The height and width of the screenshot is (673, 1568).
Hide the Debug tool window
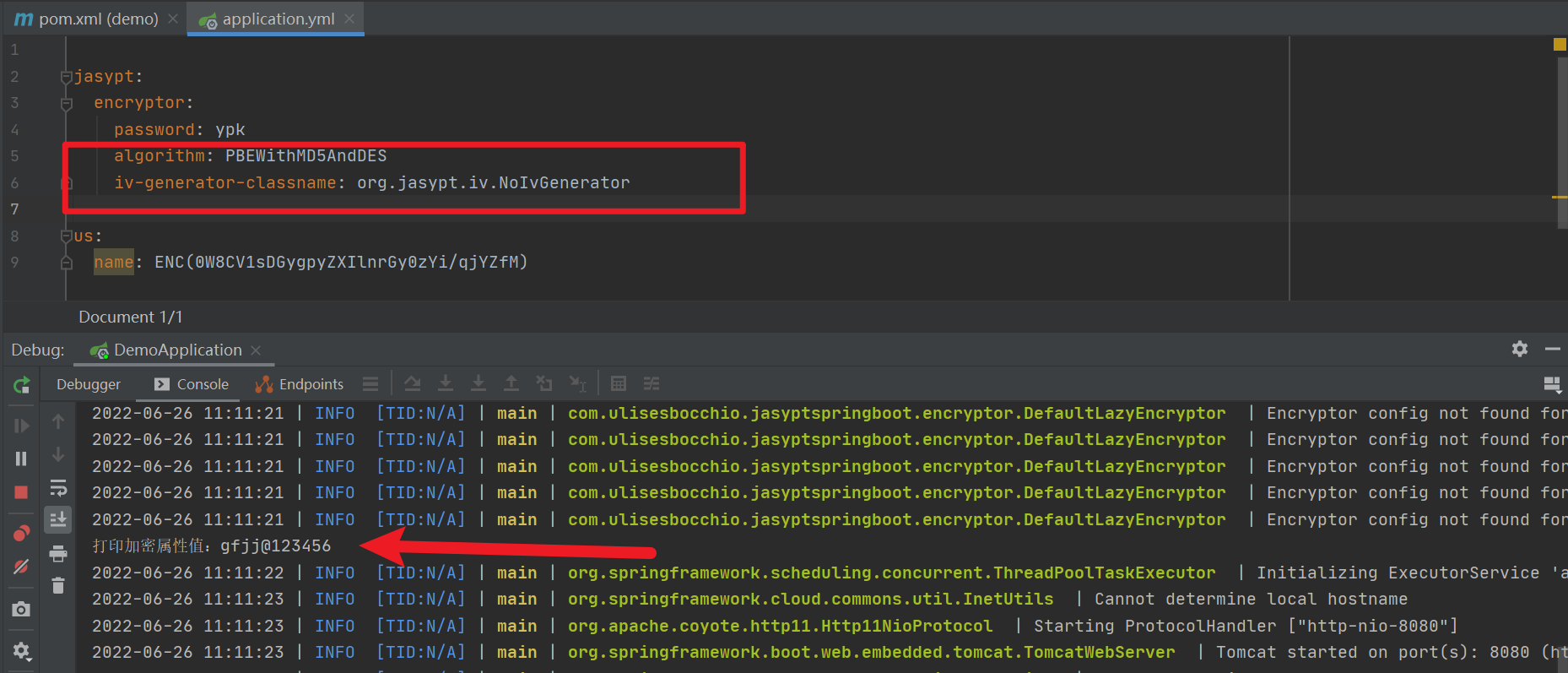coord(1553,349)
